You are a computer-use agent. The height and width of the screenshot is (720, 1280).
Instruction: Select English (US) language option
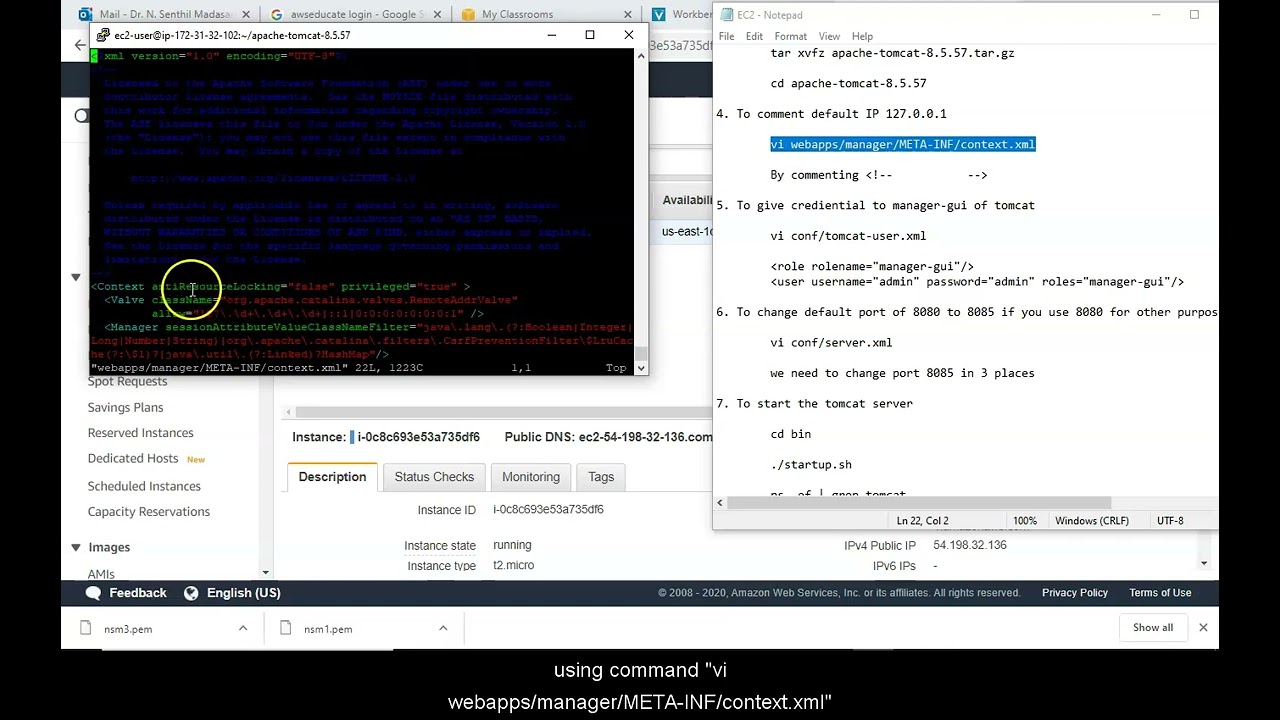point(243,593)
